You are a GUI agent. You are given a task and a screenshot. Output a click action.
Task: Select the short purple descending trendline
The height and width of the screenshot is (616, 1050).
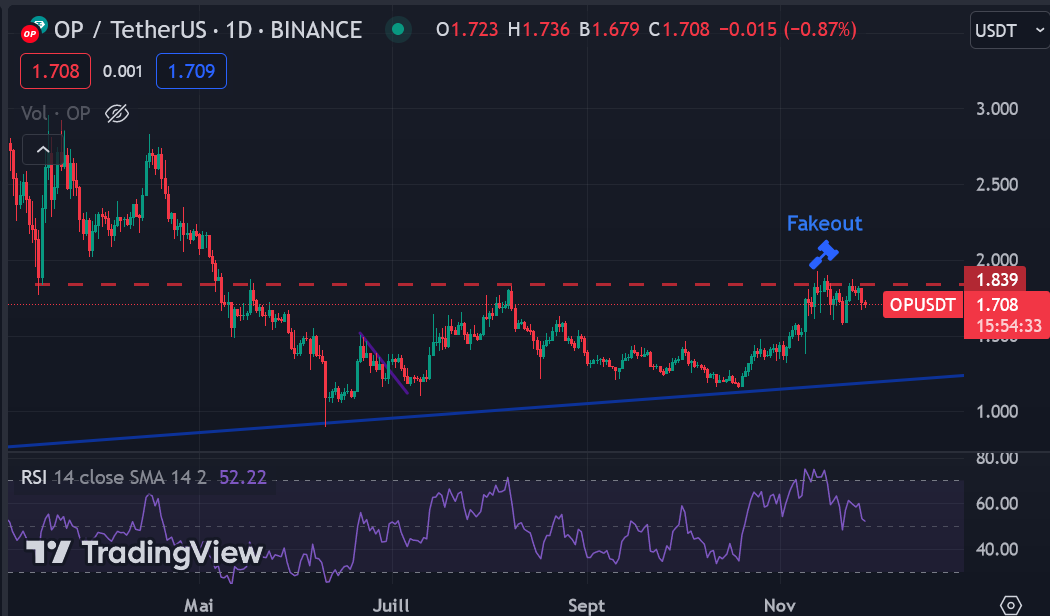384,363
